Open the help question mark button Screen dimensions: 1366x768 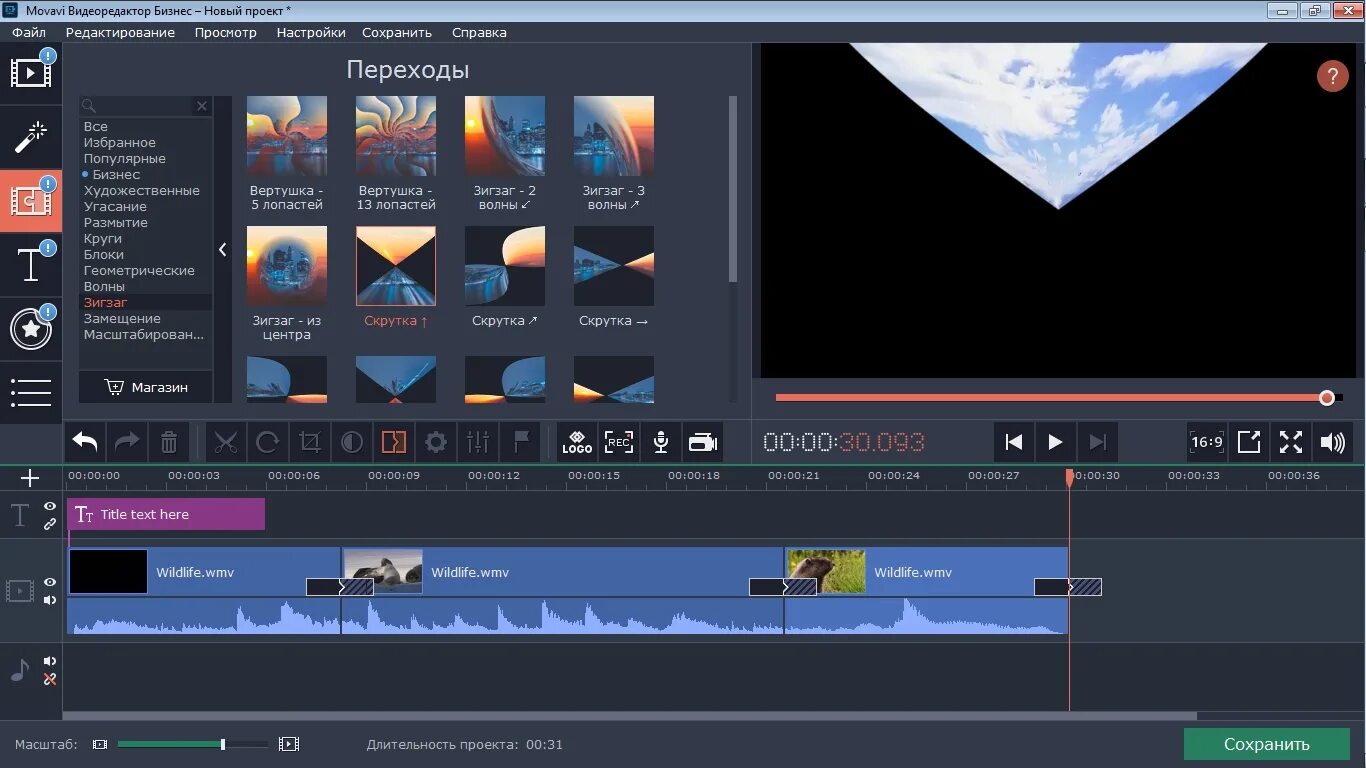coord(1332,76)
